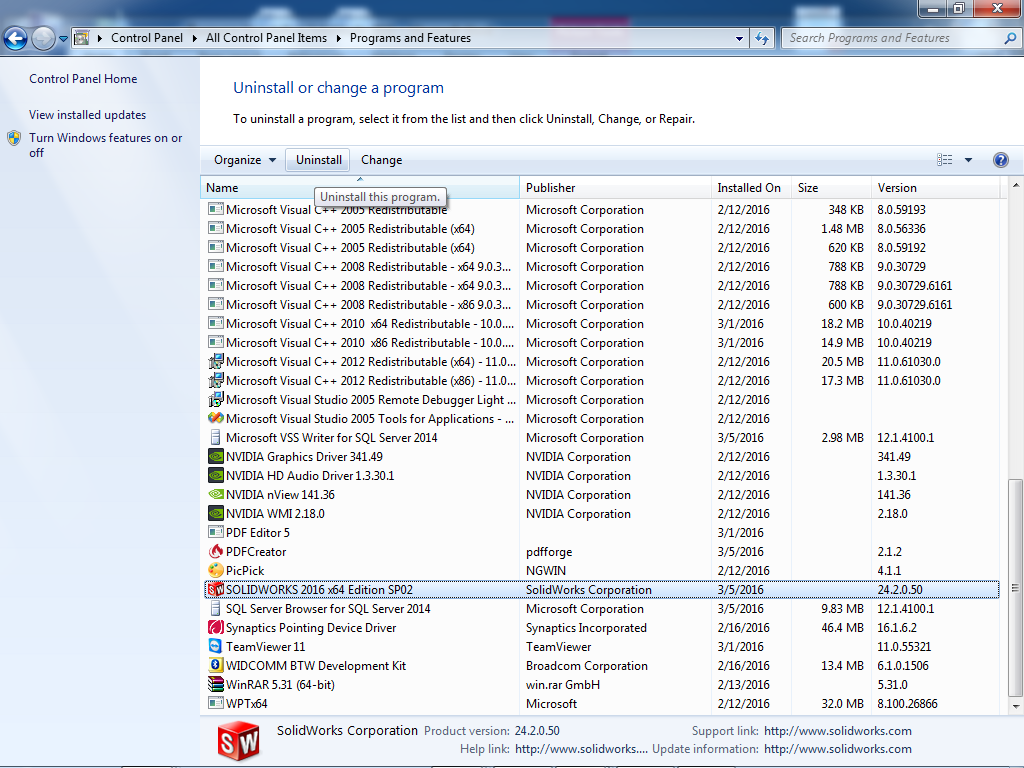
Task: Open Control Panel Home link
Action: point(83,79)
